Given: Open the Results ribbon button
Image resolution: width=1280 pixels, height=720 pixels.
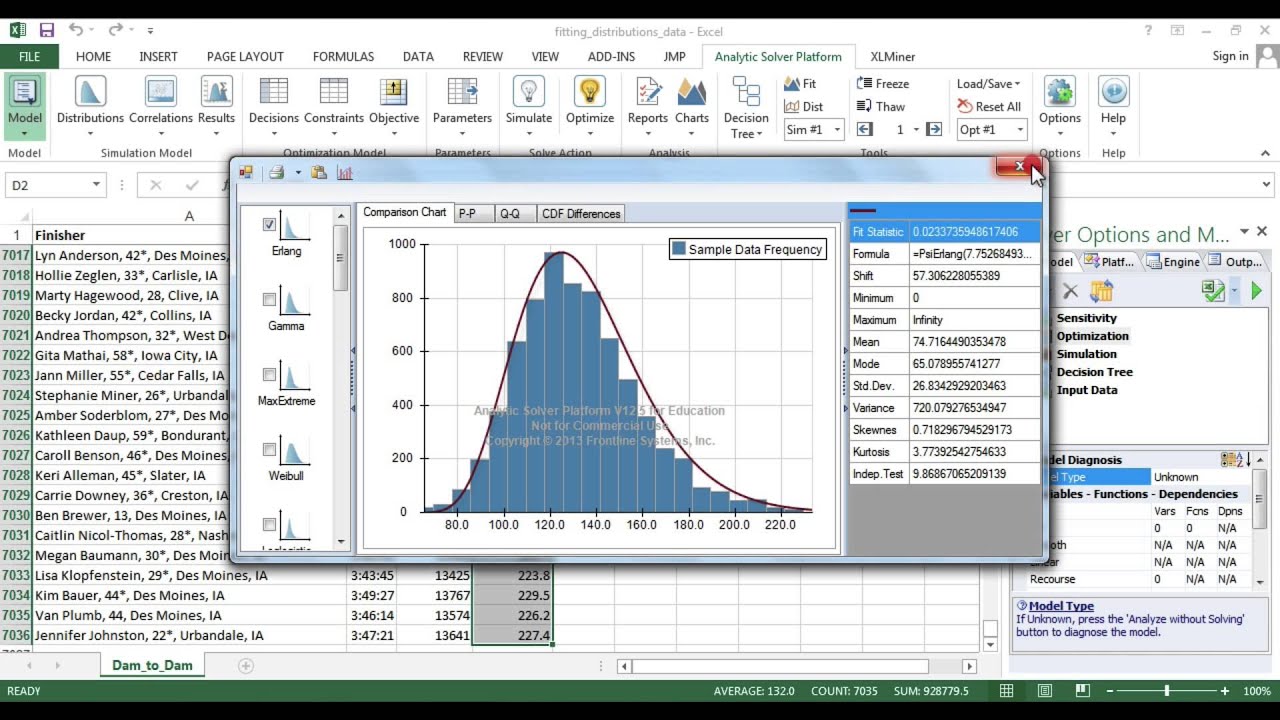Looking at the screenshot, I should [216, 106].
